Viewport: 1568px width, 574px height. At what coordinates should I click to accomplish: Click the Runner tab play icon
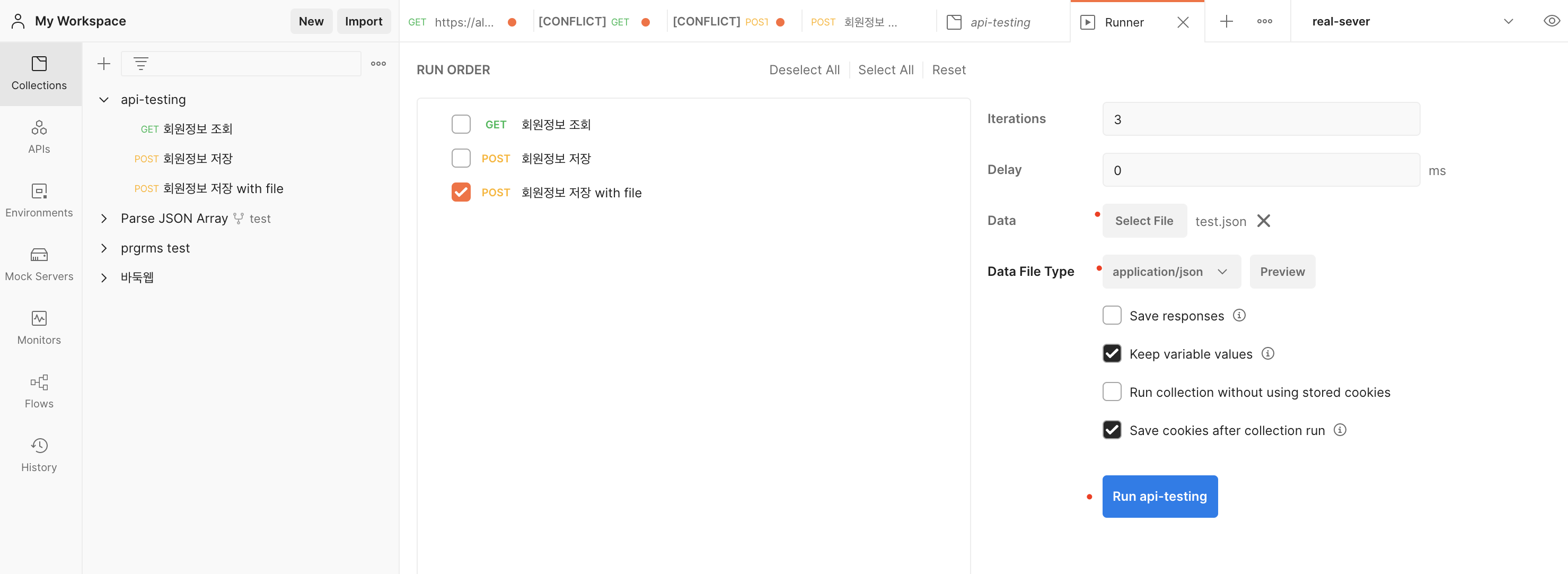pyautogui.click(x=1087, y=22)
